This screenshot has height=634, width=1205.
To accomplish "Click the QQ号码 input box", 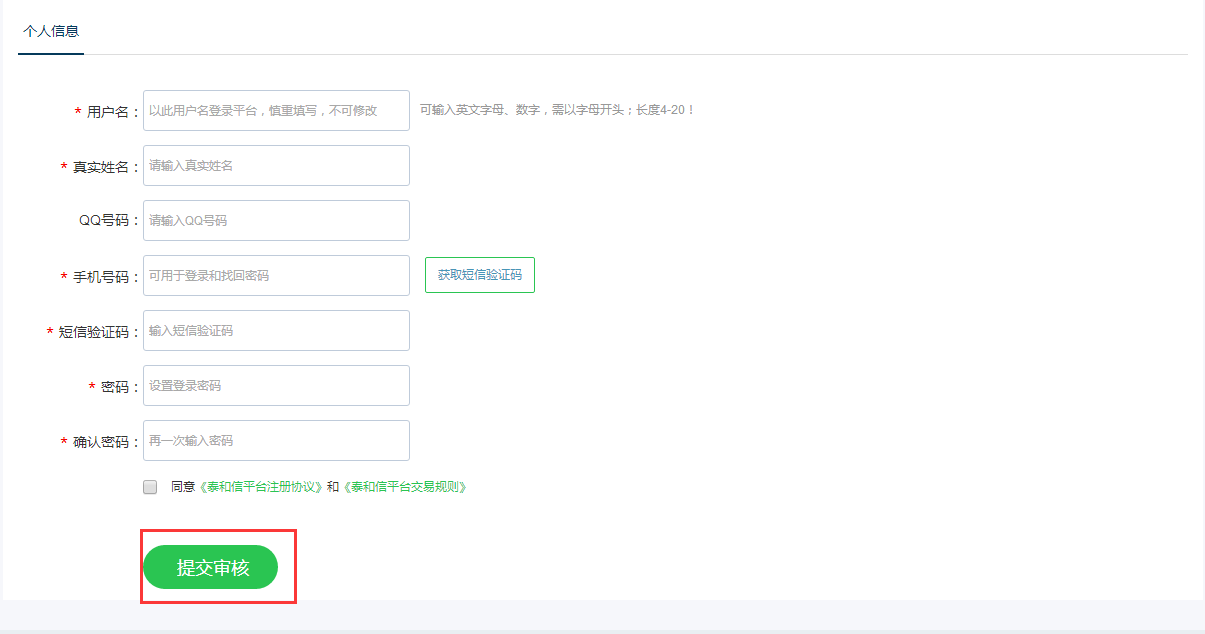I will [x=276, y=221].
